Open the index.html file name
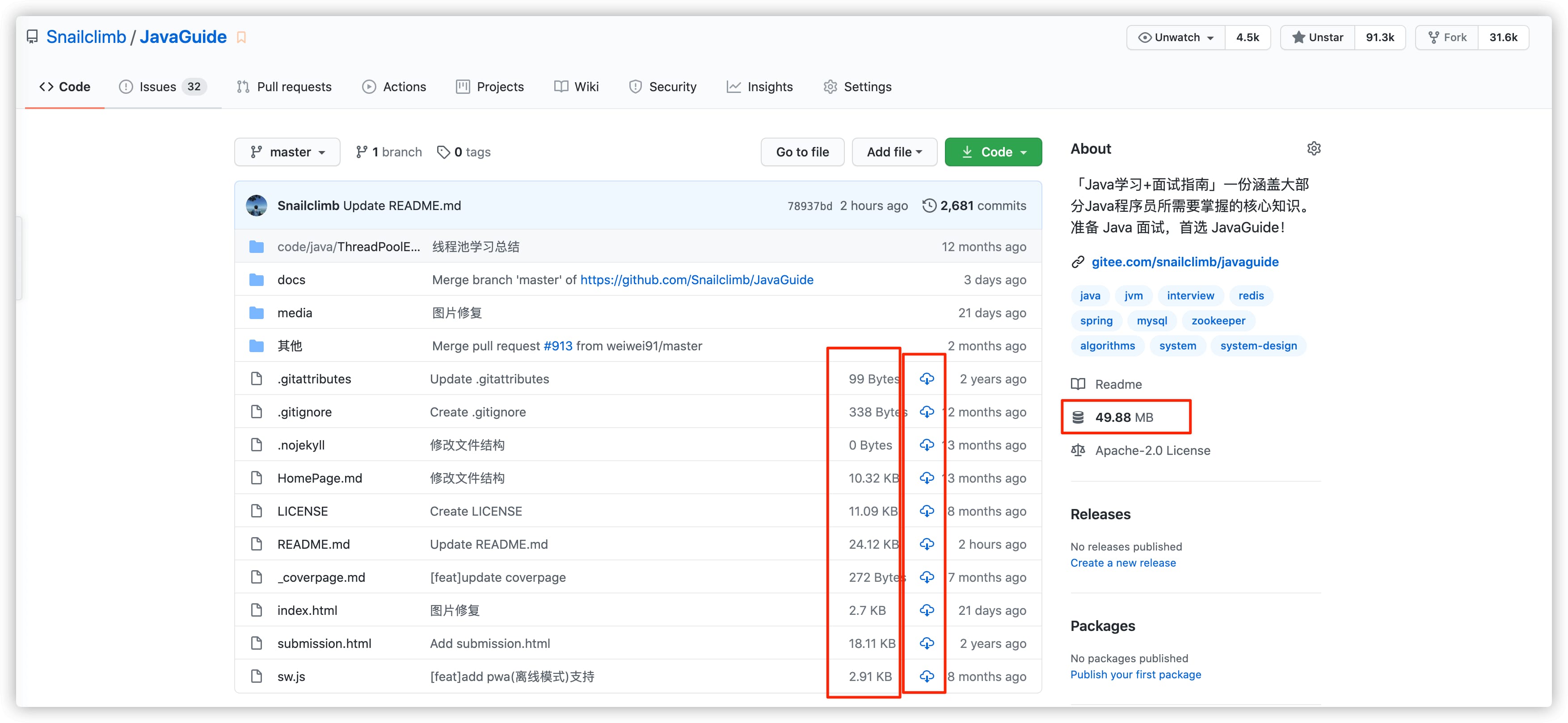Image resolution: width=1568 pixels, height=723 pixels. pos(308,610)
